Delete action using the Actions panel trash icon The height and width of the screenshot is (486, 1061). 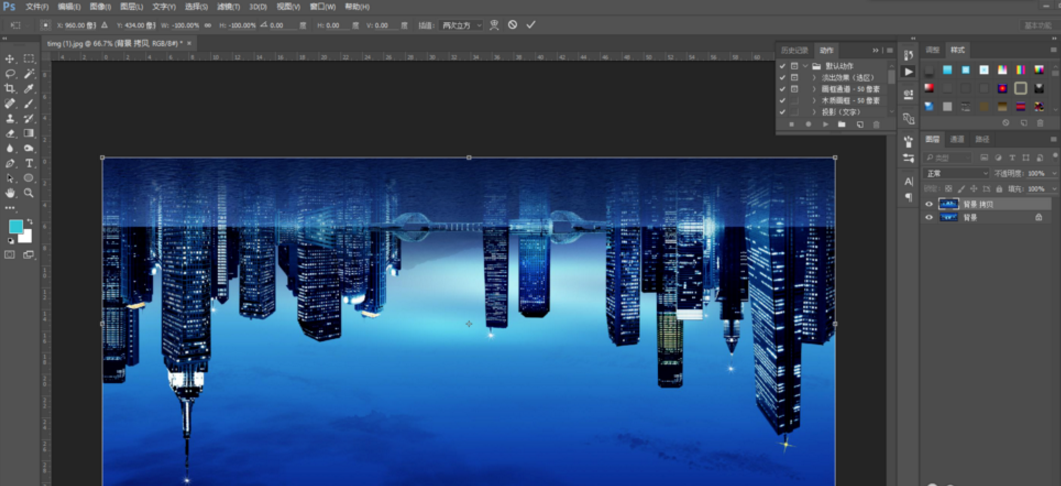click(876, 125)
